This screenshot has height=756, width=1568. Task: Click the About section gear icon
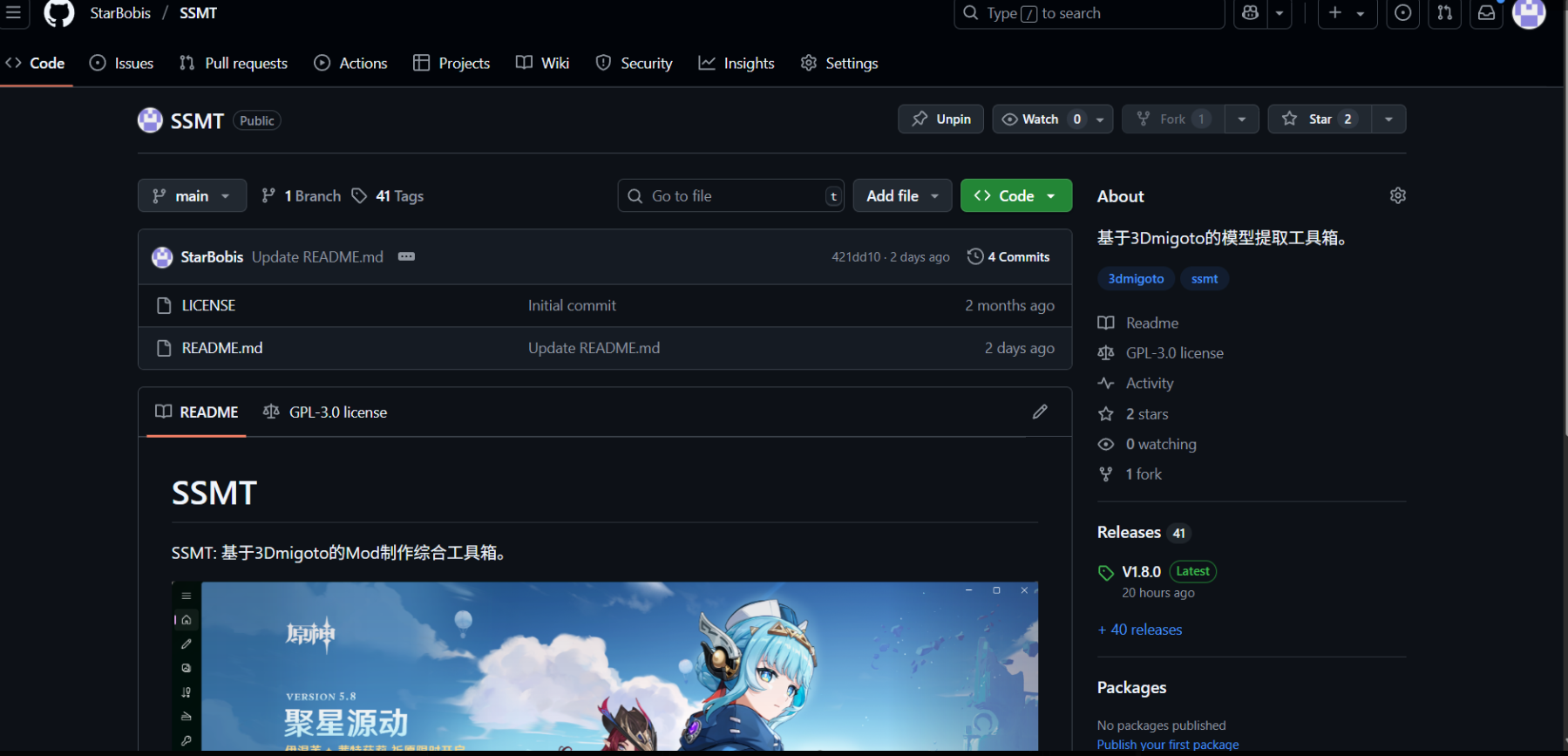click(x=1397, y=195)
